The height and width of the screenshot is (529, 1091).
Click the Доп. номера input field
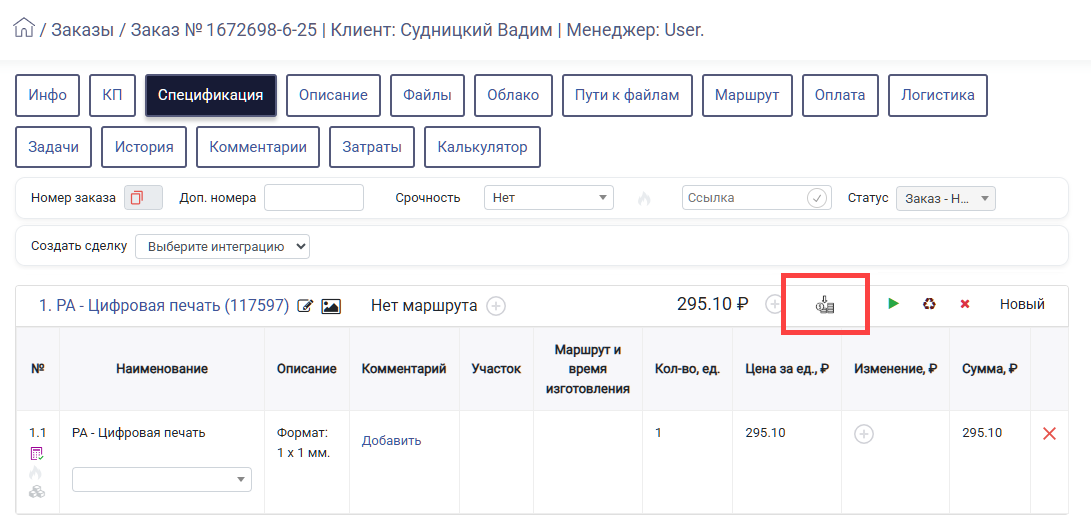pyautogui.click(x=314, y=198)
